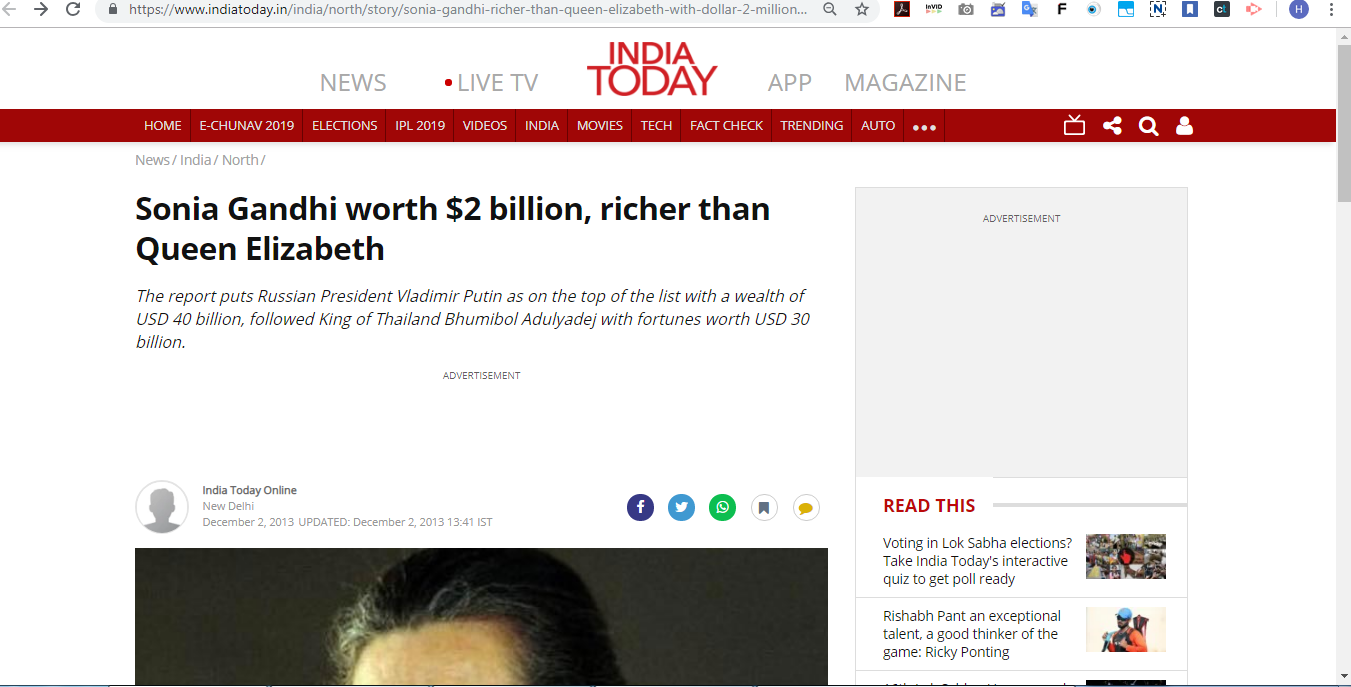Open site search magnifier in navbar
The width and height of the screenshot is (1351, 687).
click(1148, 126)
